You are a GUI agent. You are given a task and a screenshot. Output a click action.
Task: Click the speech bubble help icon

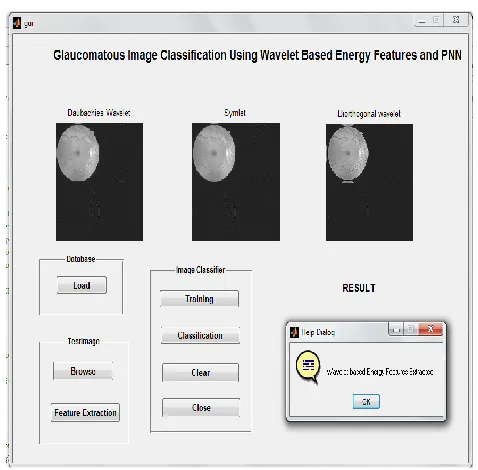point(308,367)
